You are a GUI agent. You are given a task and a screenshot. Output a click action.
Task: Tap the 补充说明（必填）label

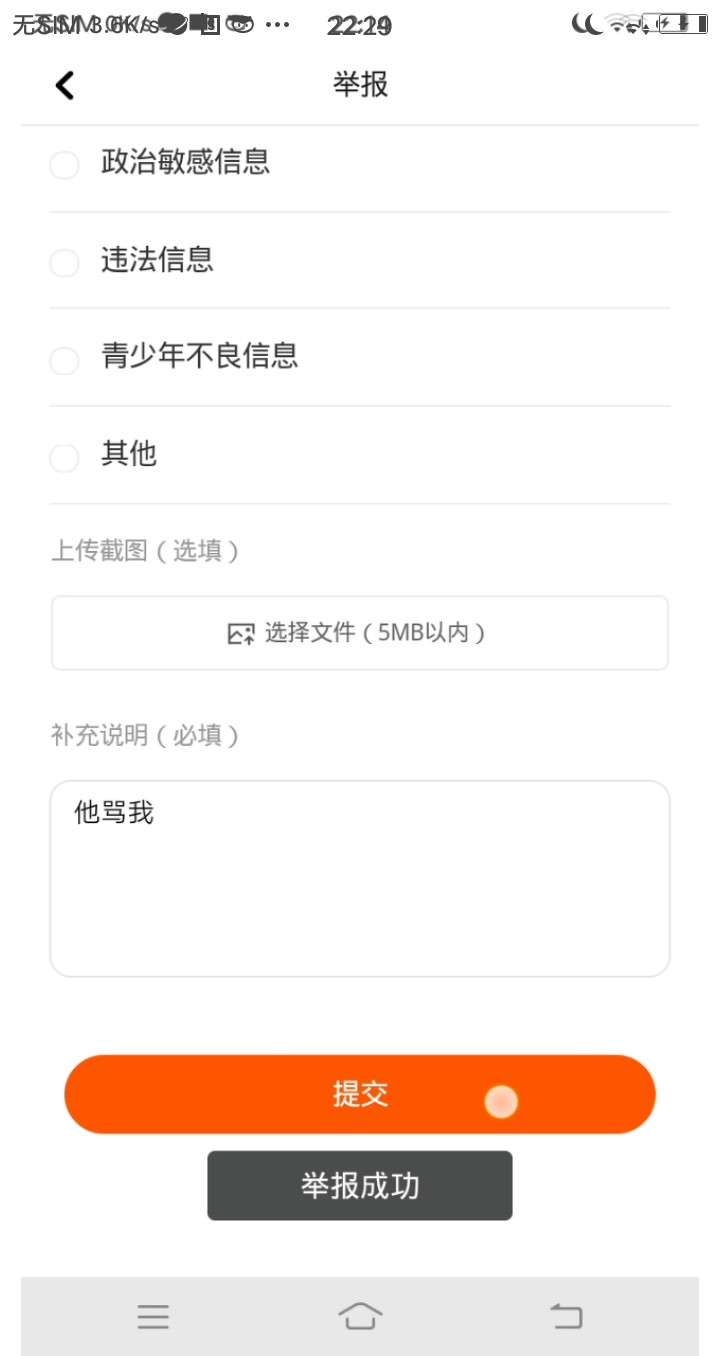145,736
